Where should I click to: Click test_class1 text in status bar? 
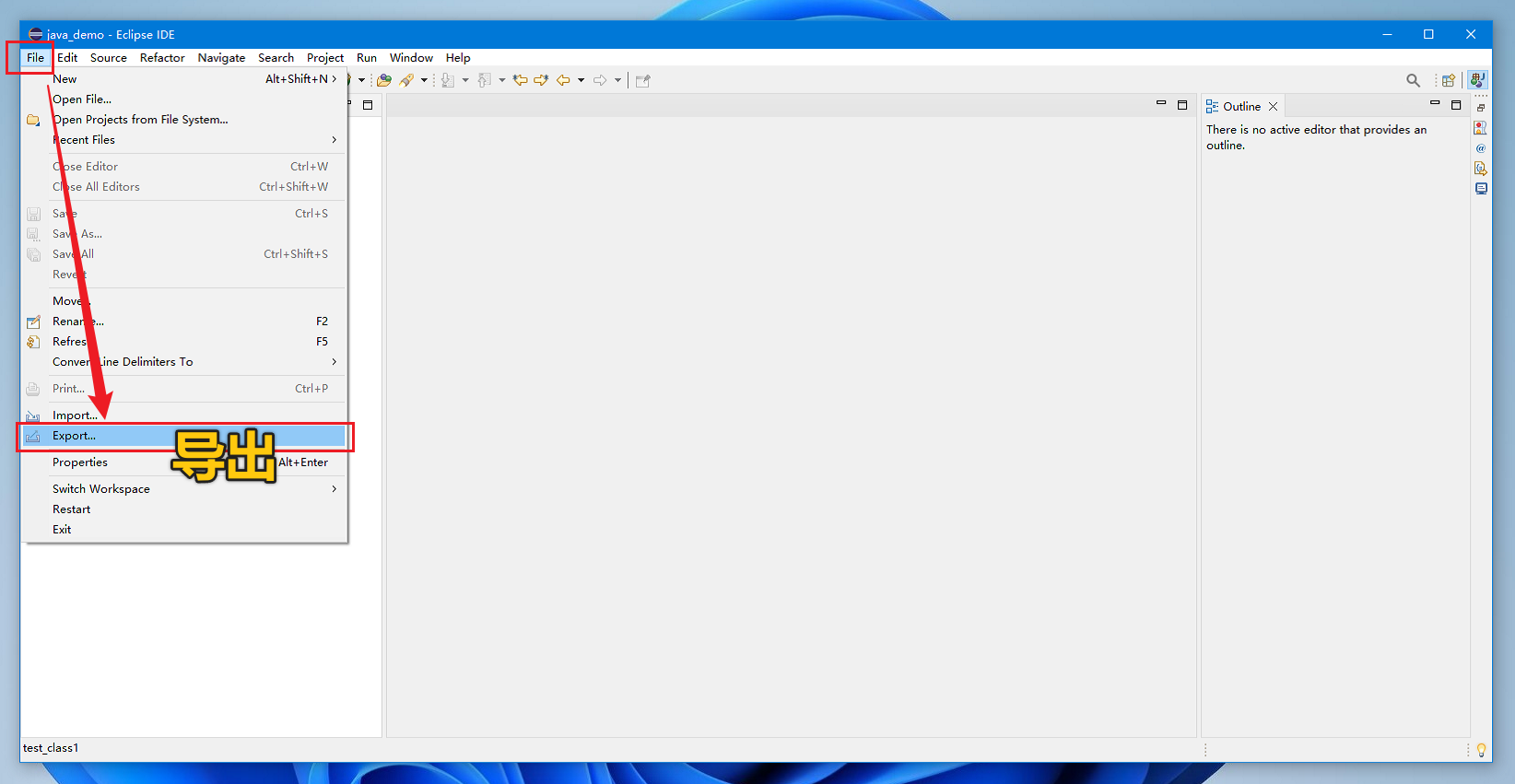point(51,748)
